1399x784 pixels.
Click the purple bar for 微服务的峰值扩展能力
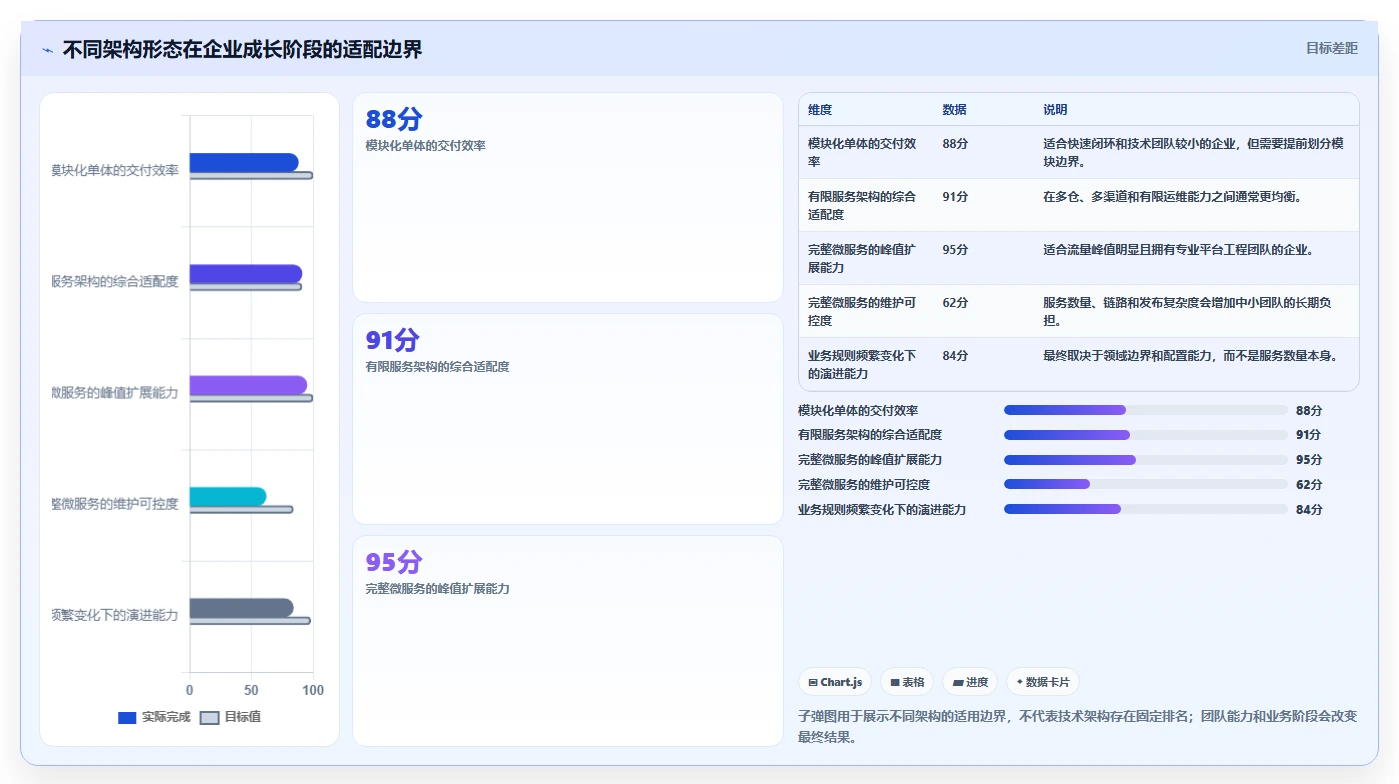(248, 385)
